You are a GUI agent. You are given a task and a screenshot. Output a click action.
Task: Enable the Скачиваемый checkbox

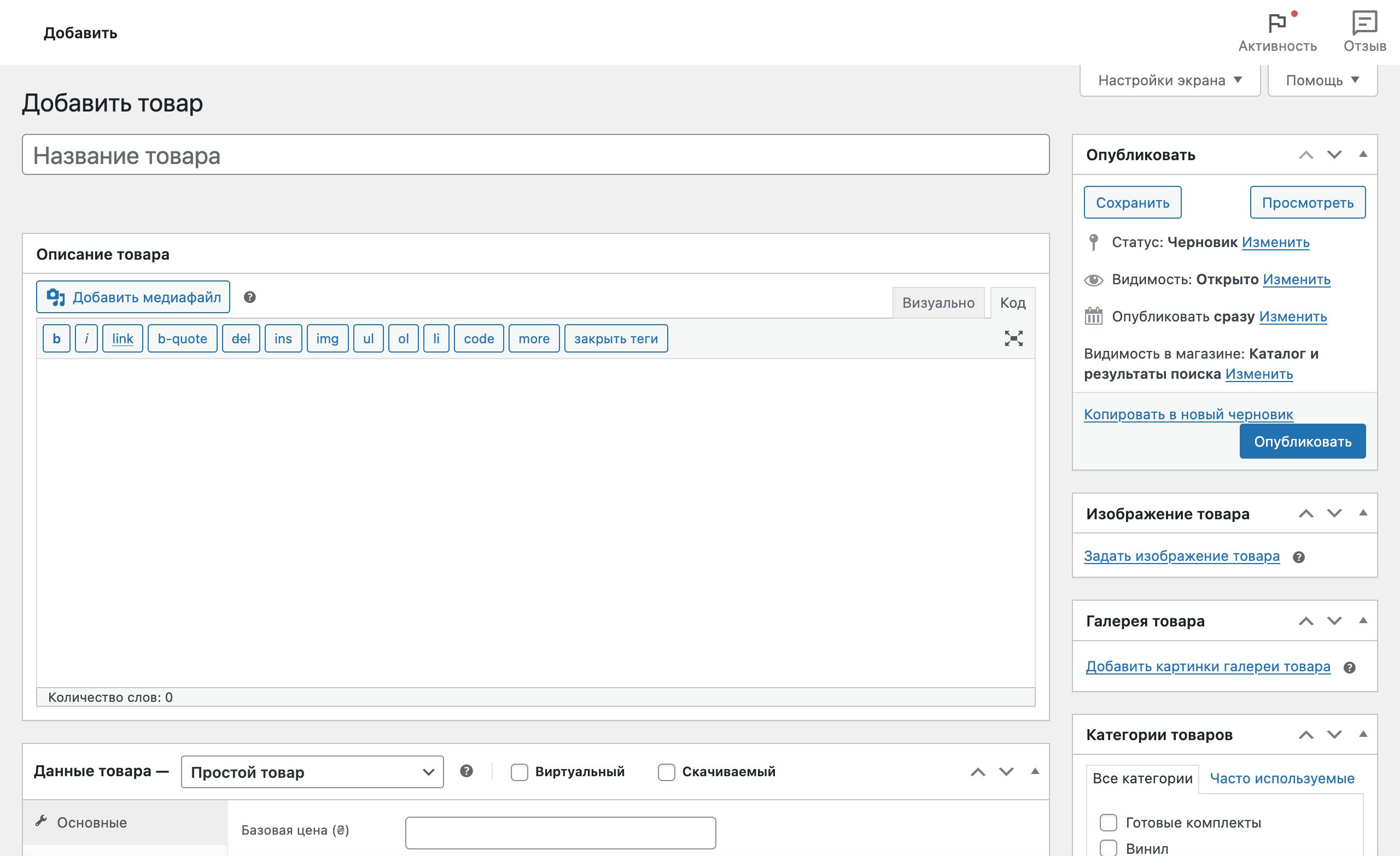pyautogui.click(x=667, y=772)
